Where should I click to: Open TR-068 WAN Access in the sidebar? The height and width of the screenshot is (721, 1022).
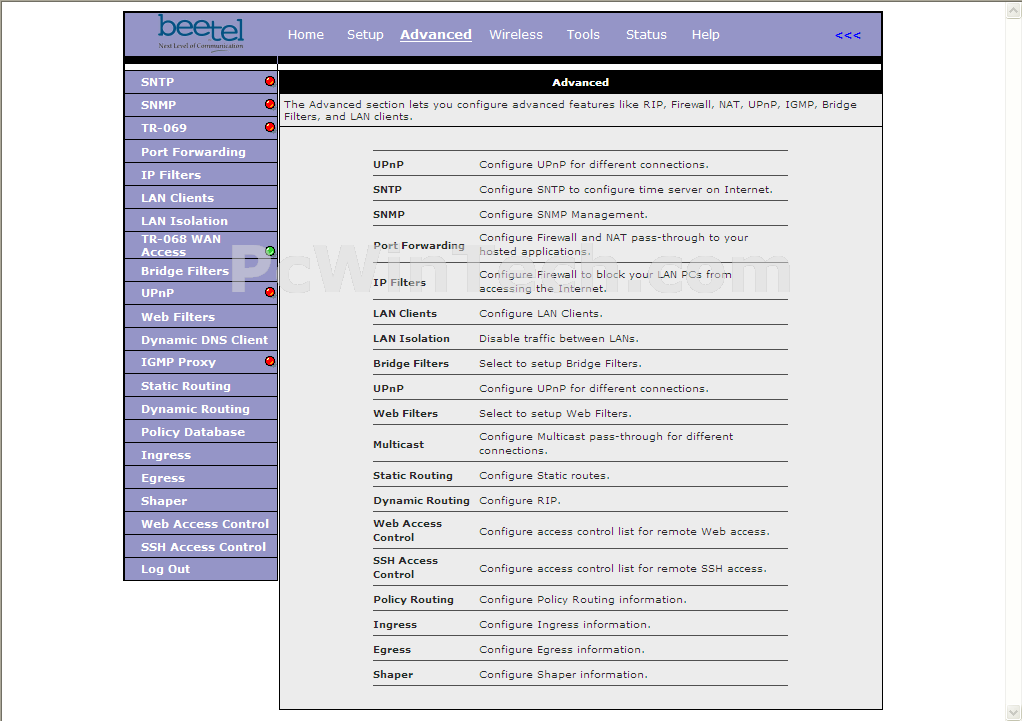[181, 245]
